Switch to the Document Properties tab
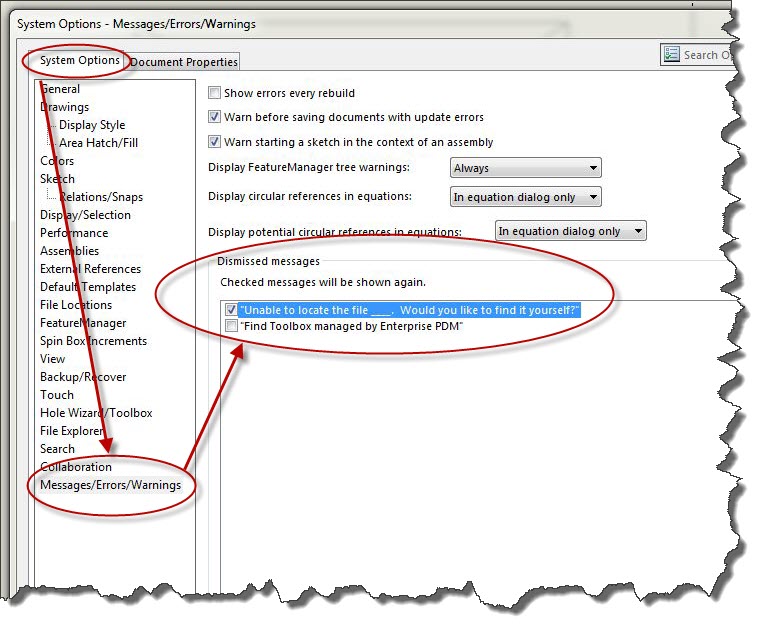 (184, 62)
